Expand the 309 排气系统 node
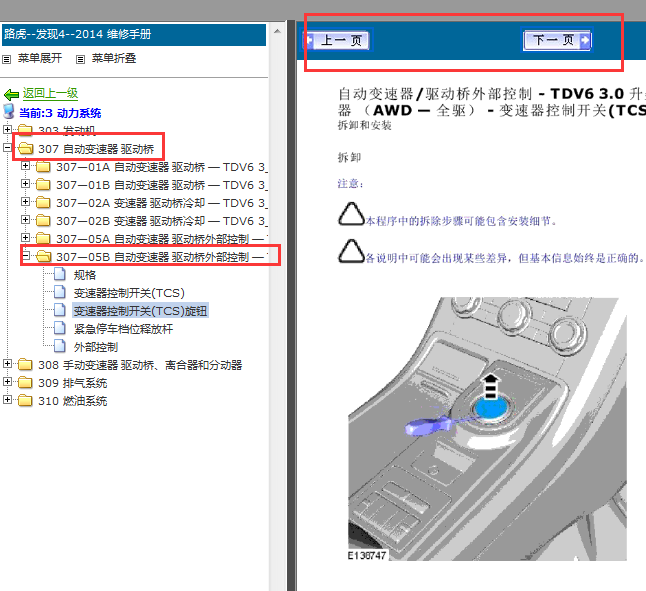 (7, 382)
